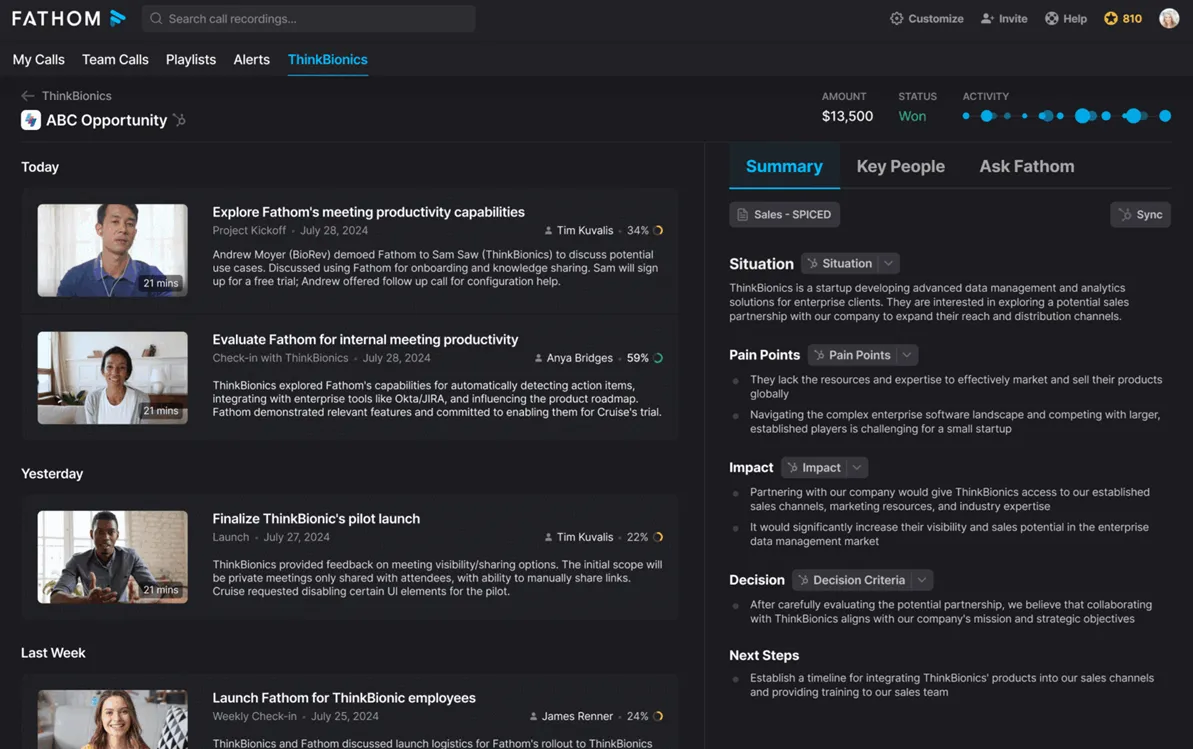1193x749 pixels.
Task: Go to My Calls tab
Action: [39, 59]
